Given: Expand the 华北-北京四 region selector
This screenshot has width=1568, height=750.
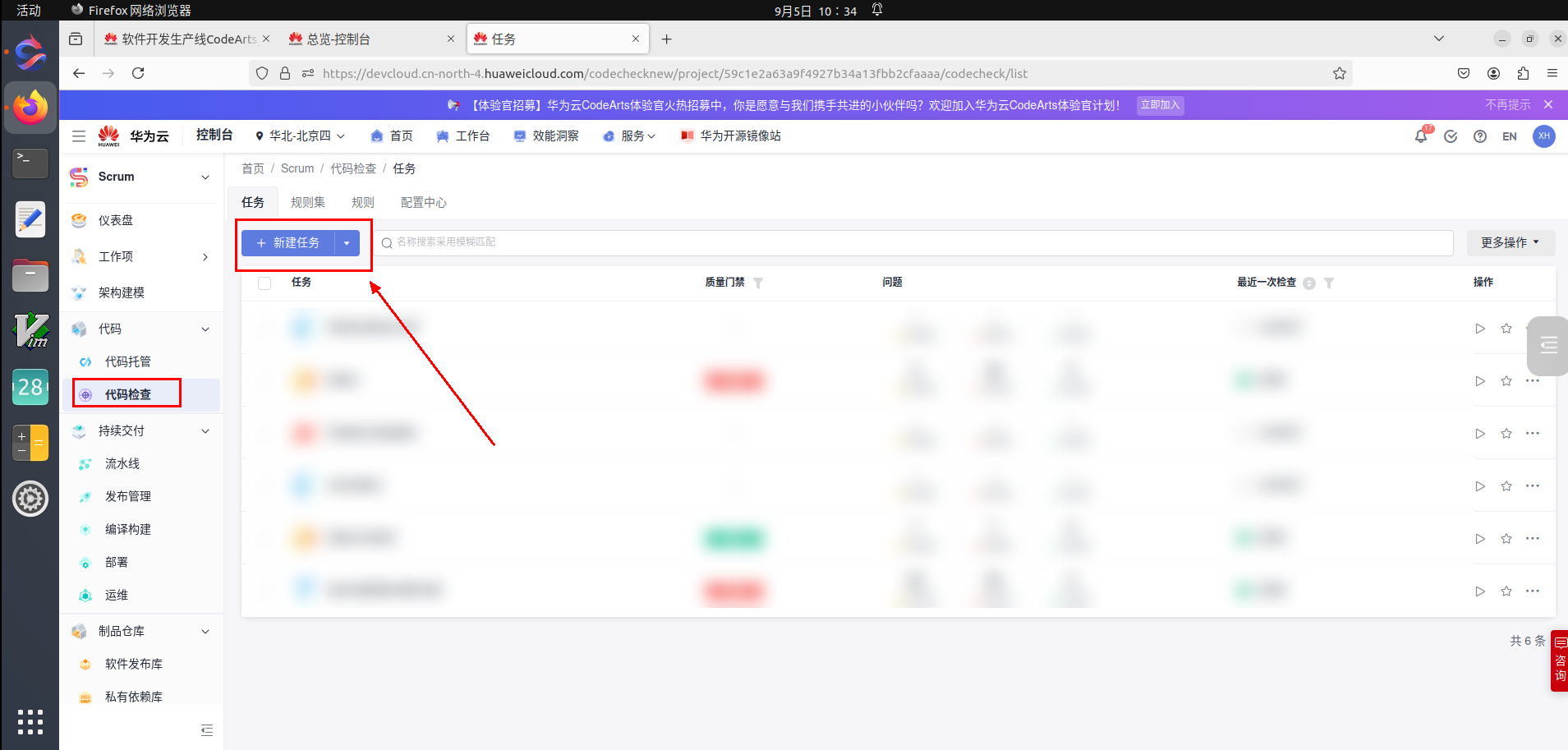Looking at the screenshot, I should point(300,136).
